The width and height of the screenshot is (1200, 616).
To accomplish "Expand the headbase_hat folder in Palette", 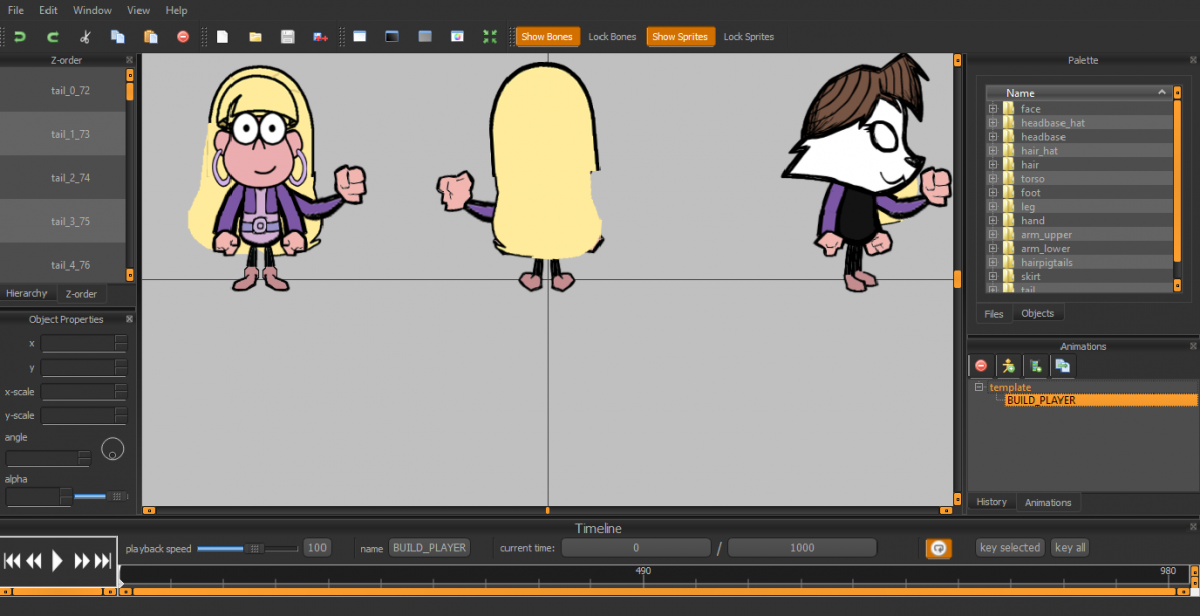I will (993, 123).
